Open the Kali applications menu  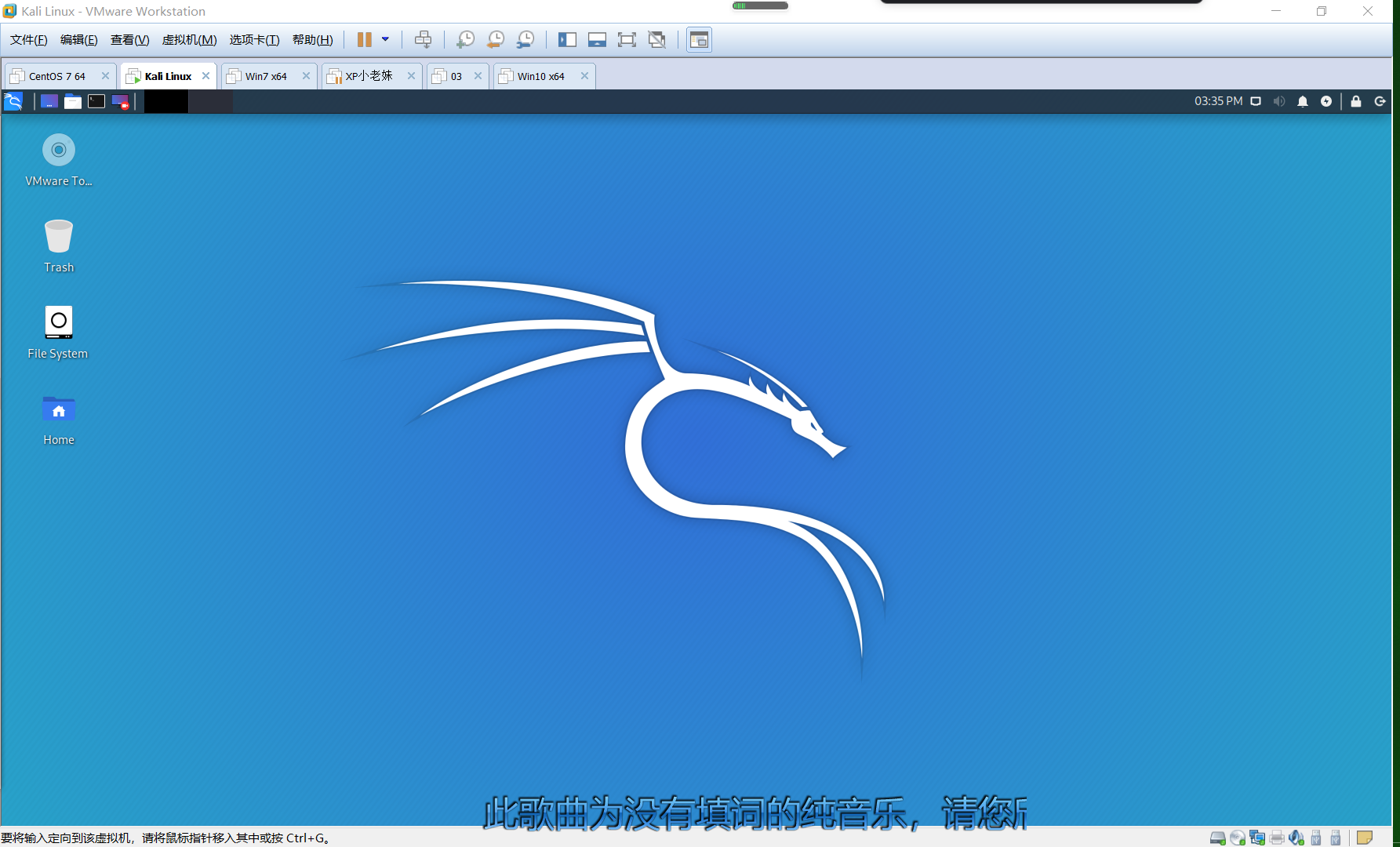click(x=13, y=101)
